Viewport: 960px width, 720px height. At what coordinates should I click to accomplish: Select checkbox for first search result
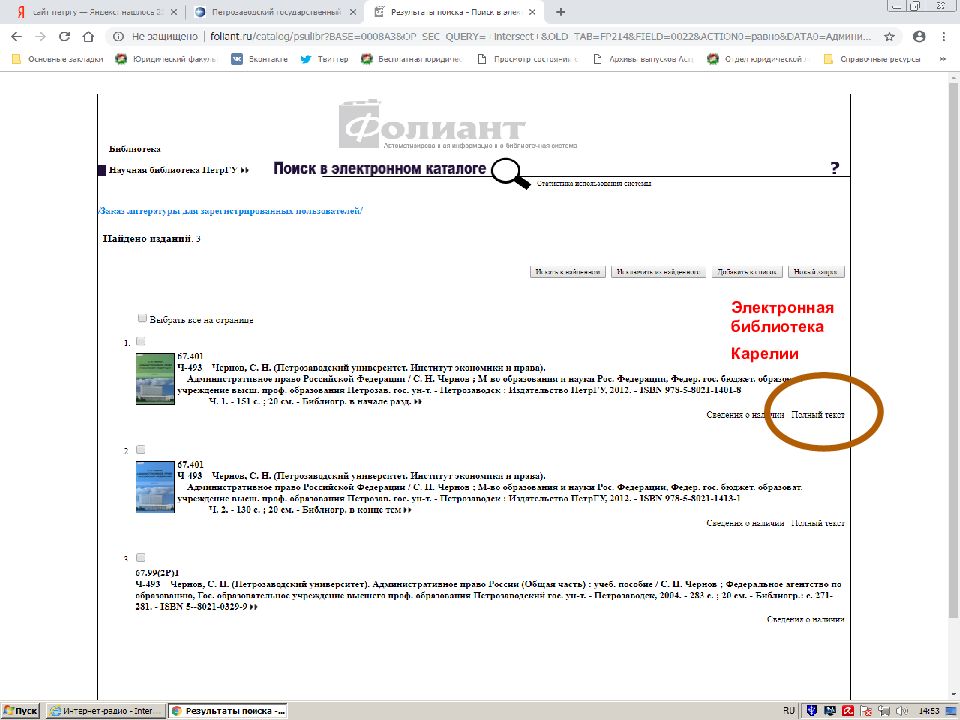tap(140, 342)
